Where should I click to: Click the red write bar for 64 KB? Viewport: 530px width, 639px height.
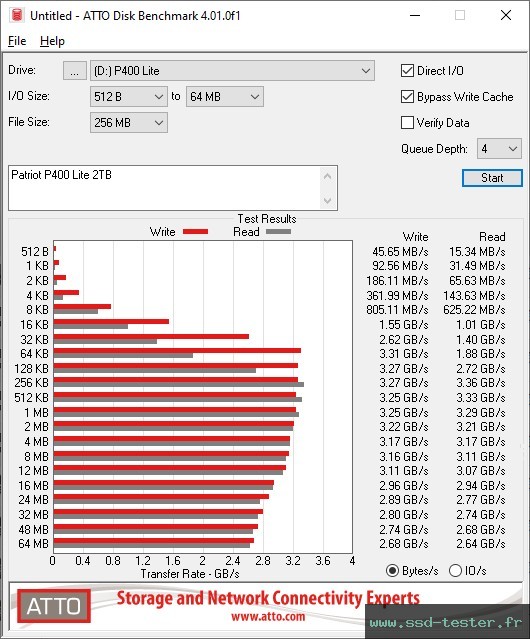tap(177, 350)
